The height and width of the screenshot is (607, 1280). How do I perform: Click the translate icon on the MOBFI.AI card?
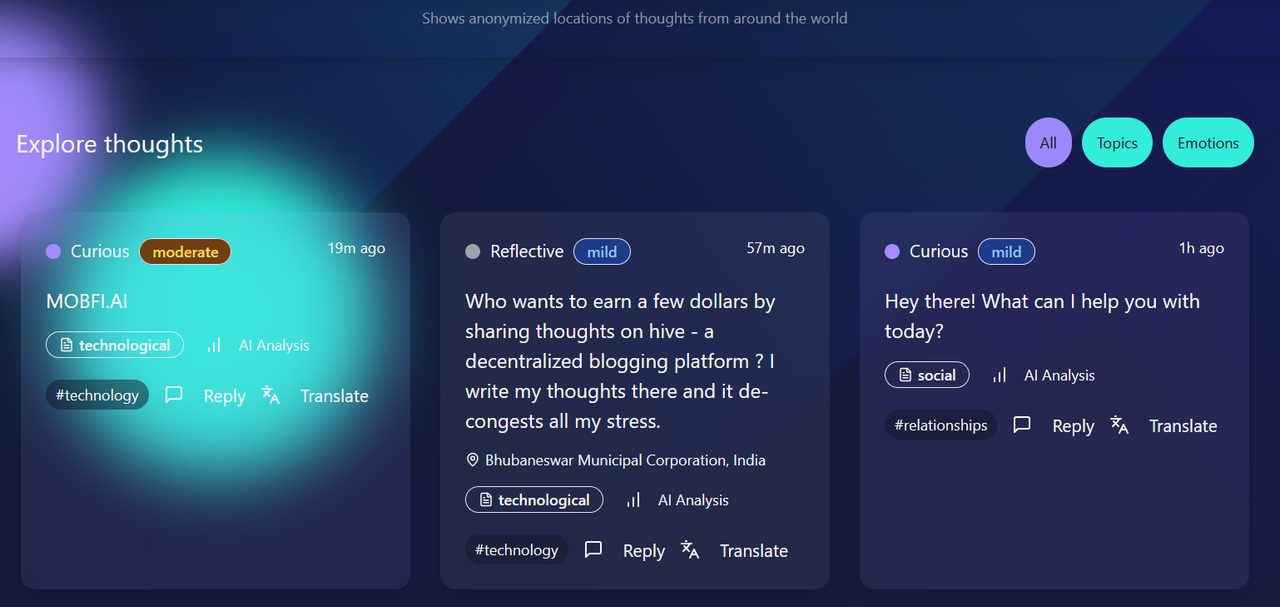[x=271, y=395]
